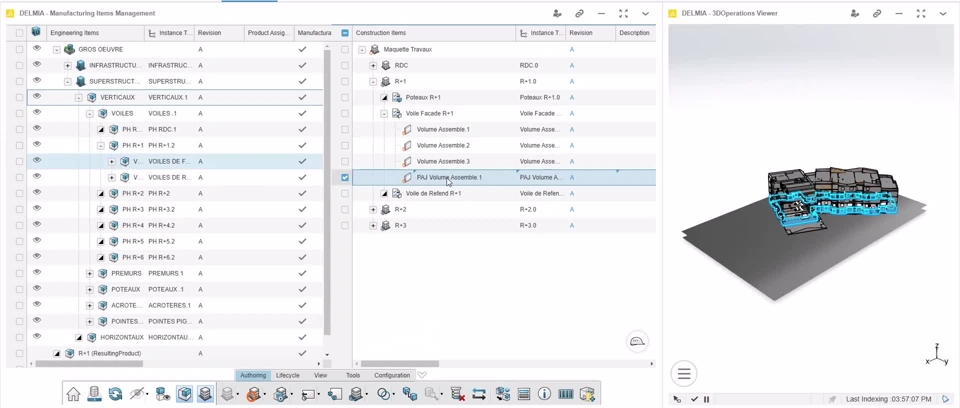Click the chevron after Configuration tab

click(x=422, y=375)
